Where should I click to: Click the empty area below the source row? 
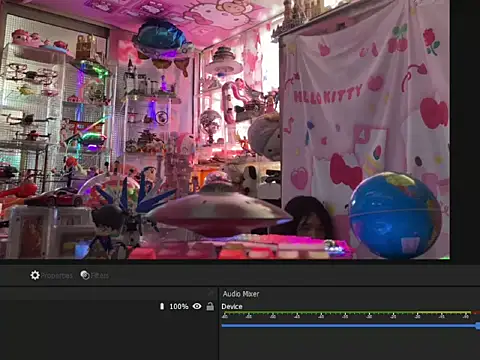tap(109, 336)
